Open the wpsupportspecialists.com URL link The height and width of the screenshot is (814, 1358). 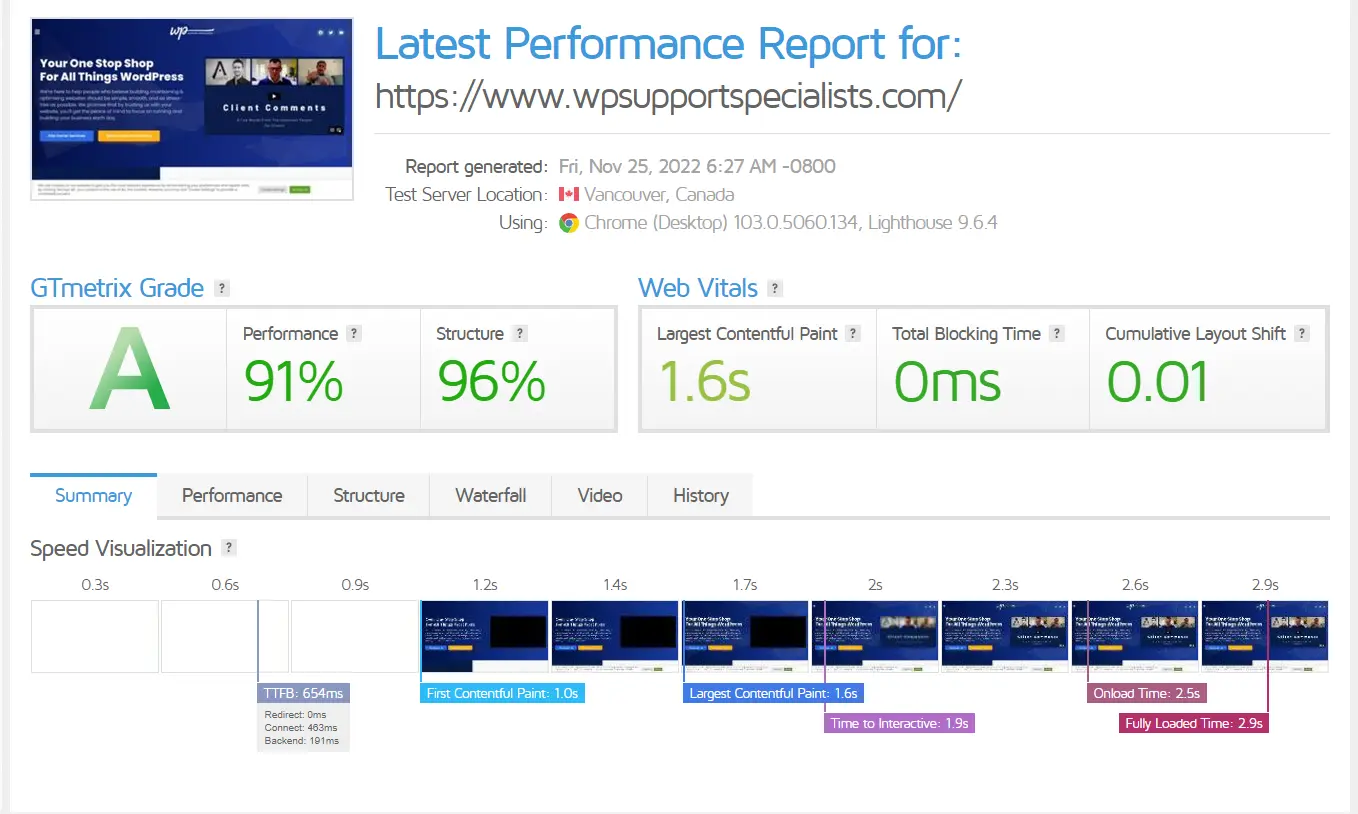click(x=668, y=96)
